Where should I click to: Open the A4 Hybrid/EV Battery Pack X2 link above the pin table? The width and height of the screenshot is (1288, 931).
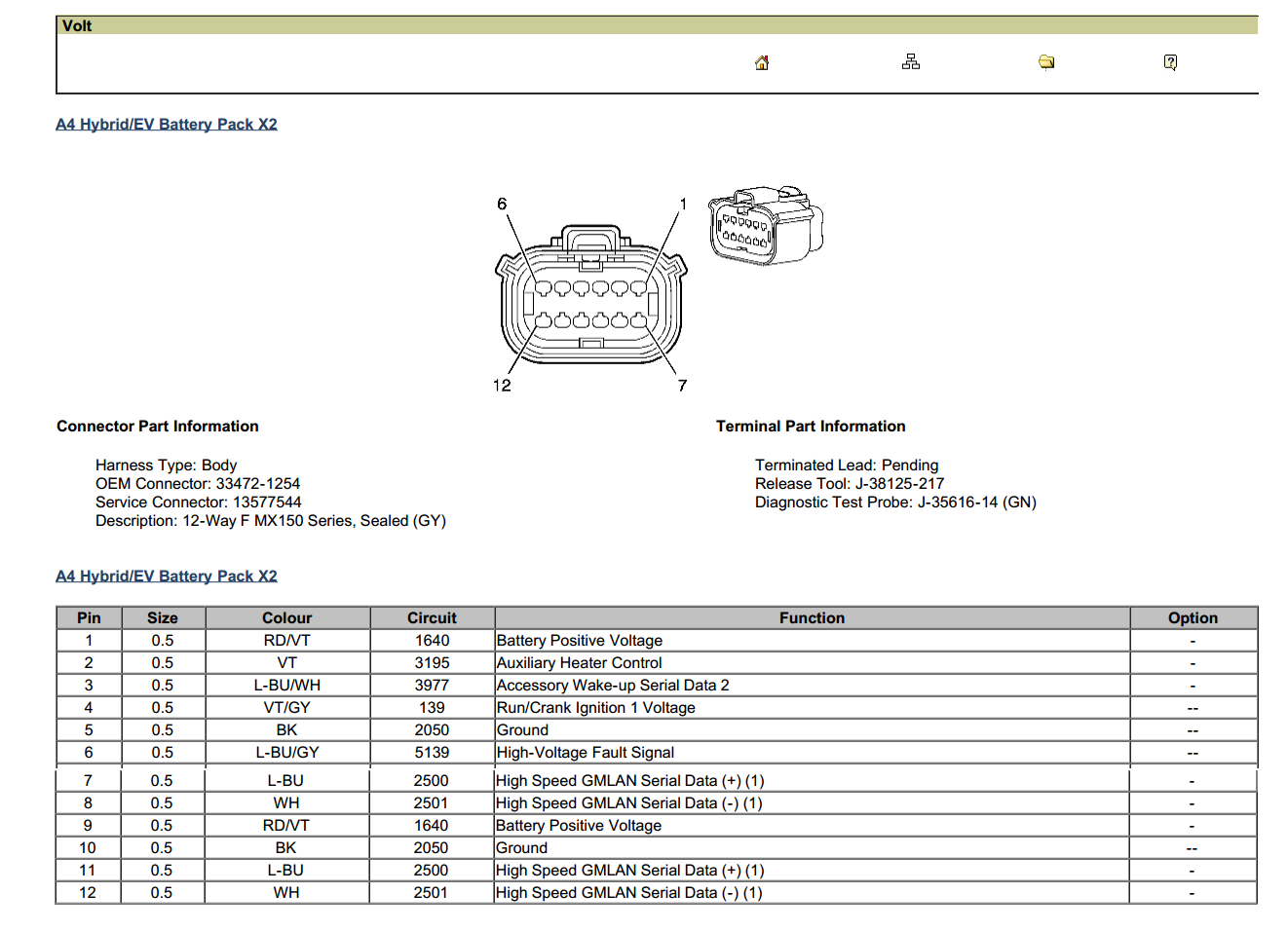(x=167, y=576)
